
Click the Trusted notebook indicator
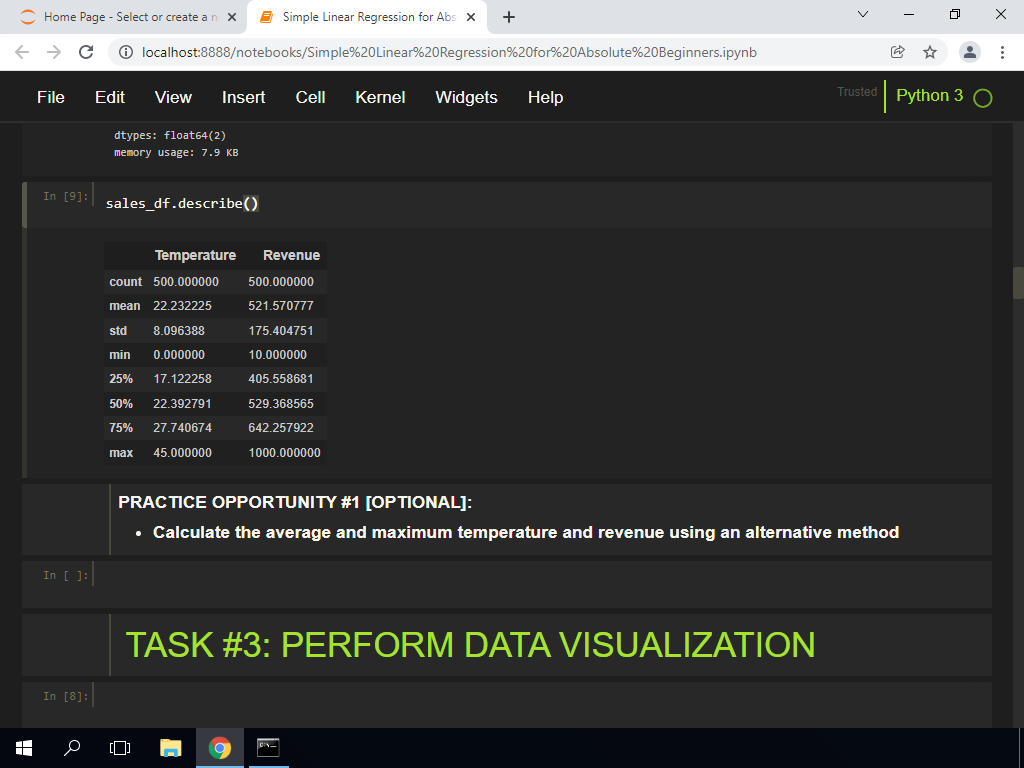pyautogui.click(x=857, y=92)
